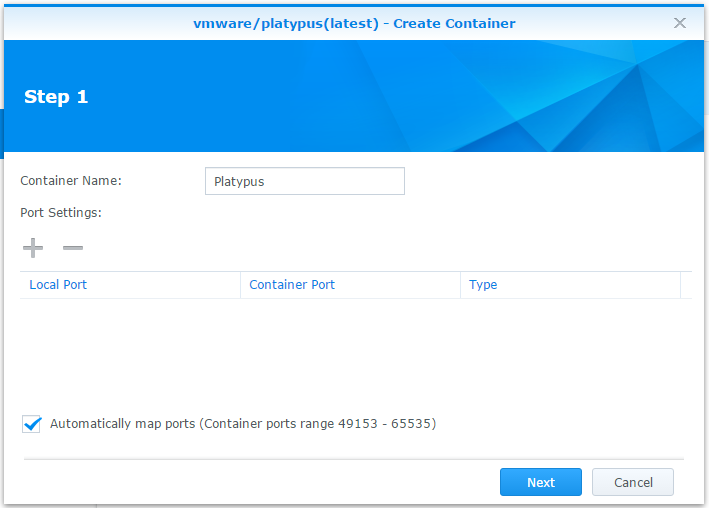Focus the Container Name input field
The width and height of the screenshot is (709, 508).
pyautogui.click(x=304, y=181)
